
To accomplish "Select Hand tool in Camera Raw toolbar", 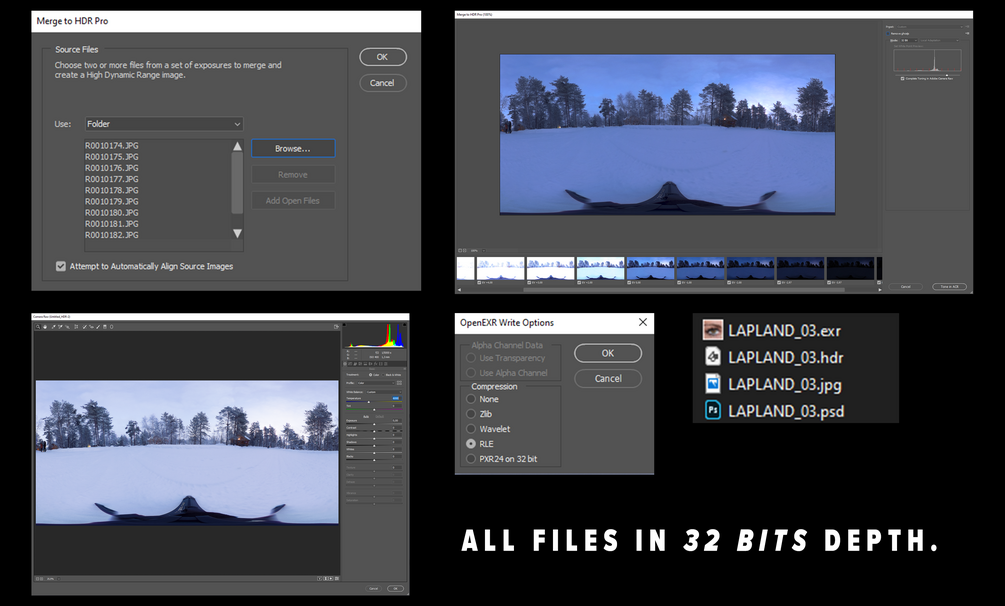I will 45,327.
